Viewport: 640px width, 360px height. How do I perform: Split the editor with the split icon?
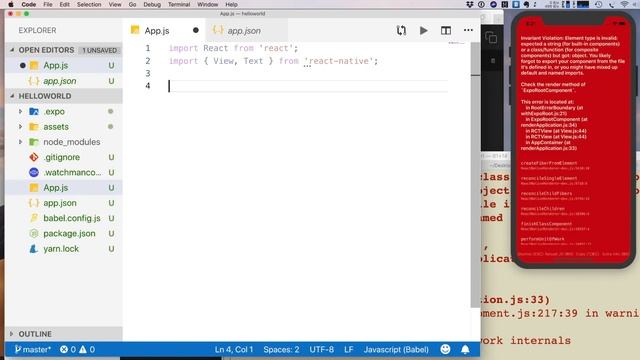(446, 31)
